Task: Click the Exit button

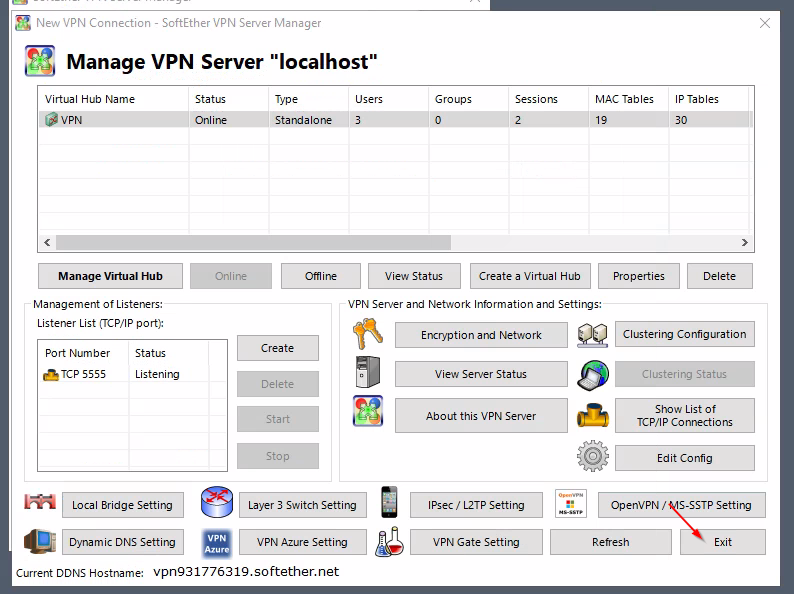Action: (x=723, y=542)
